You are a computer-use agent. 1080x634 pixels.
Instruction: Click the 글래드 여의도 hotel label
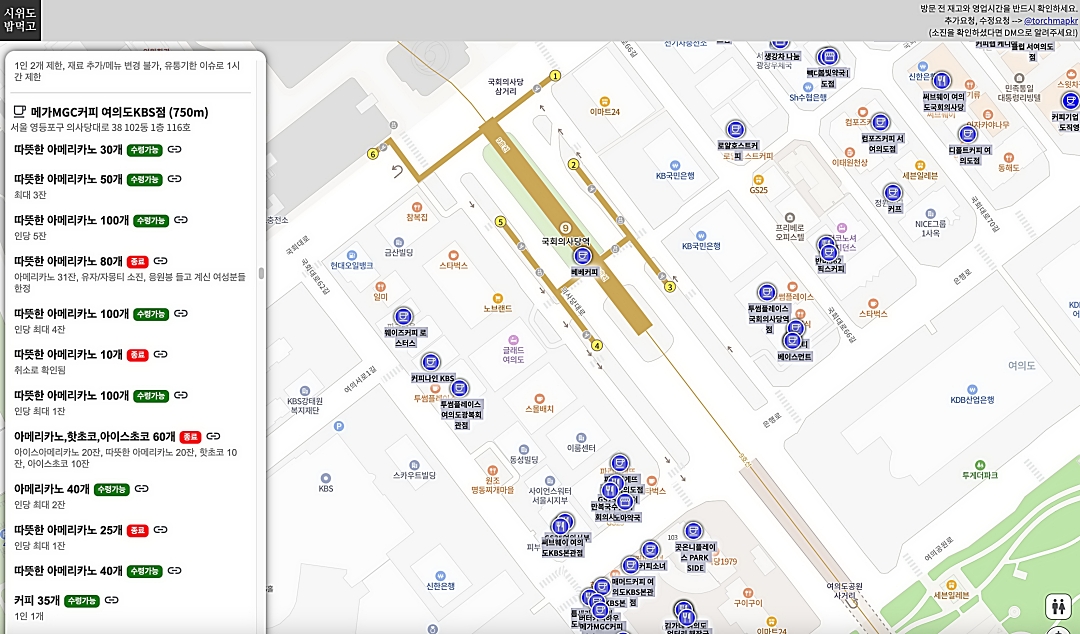[x=513, y=354]
